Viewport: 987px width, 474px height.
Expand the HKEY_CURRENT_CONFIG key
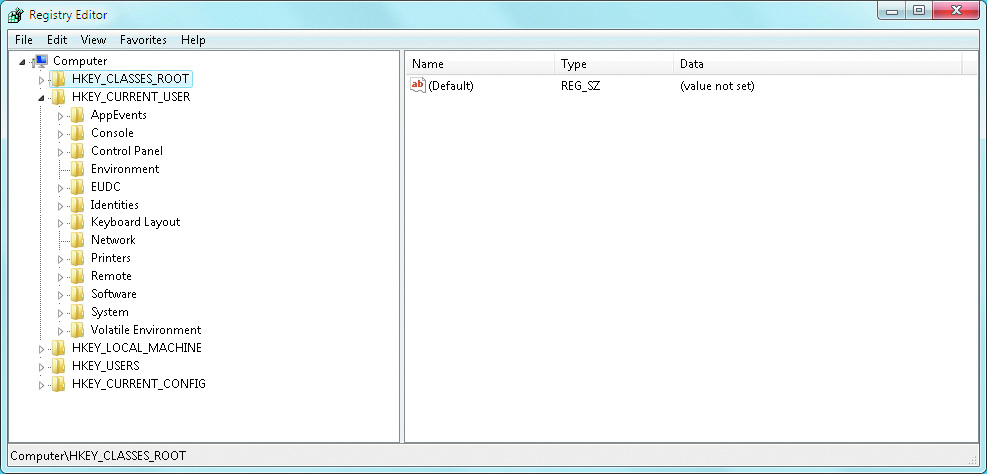tap(42, 385)
